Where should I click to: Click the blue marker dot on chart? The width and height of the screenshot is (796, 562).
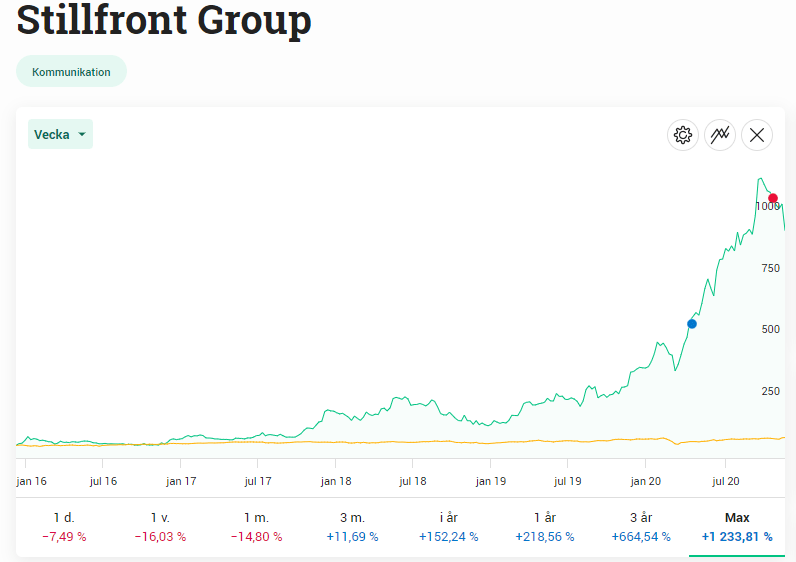tap(692, 324)
